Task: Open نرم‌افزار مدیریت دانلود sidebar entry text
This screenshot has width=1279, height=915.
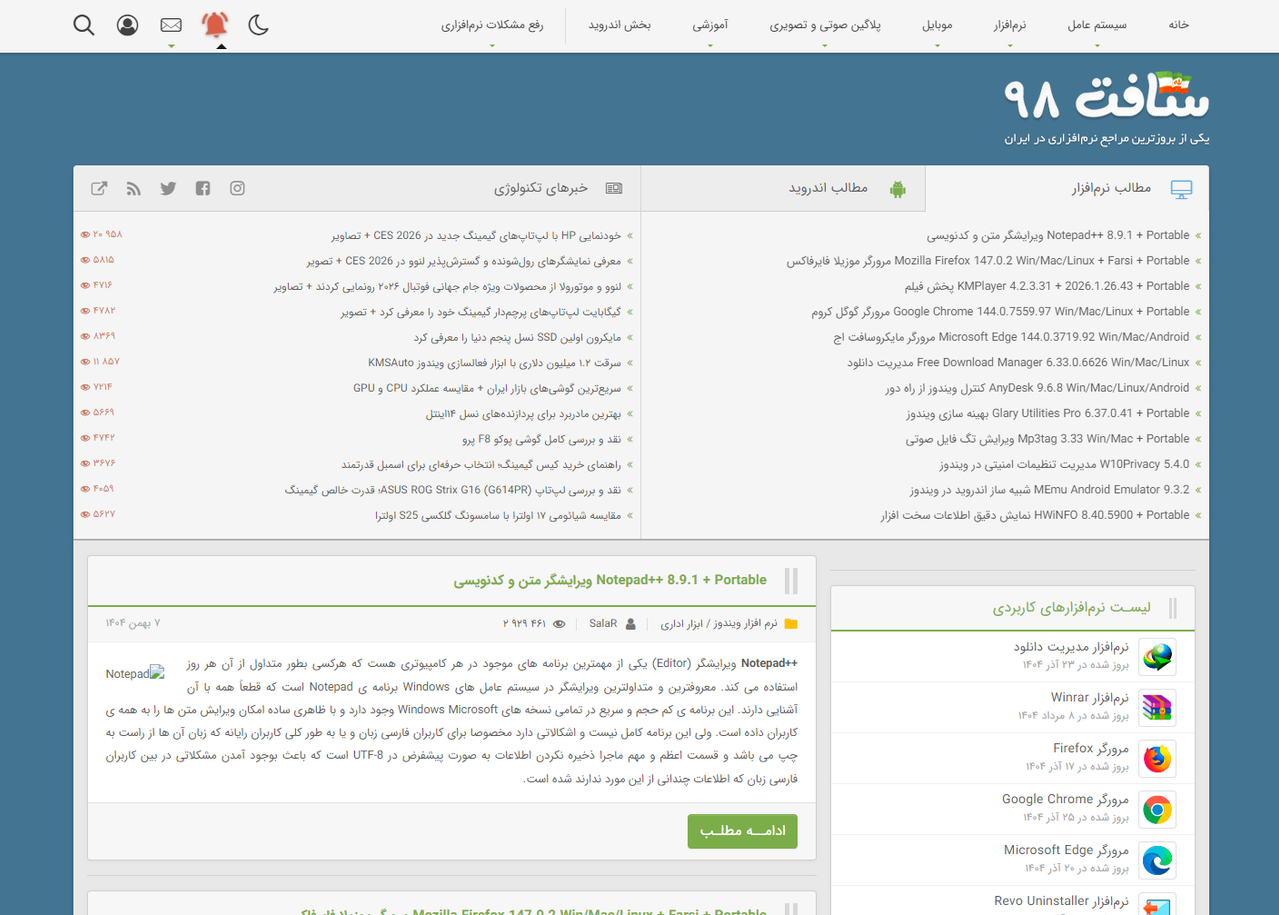Action: (1071, 647)
